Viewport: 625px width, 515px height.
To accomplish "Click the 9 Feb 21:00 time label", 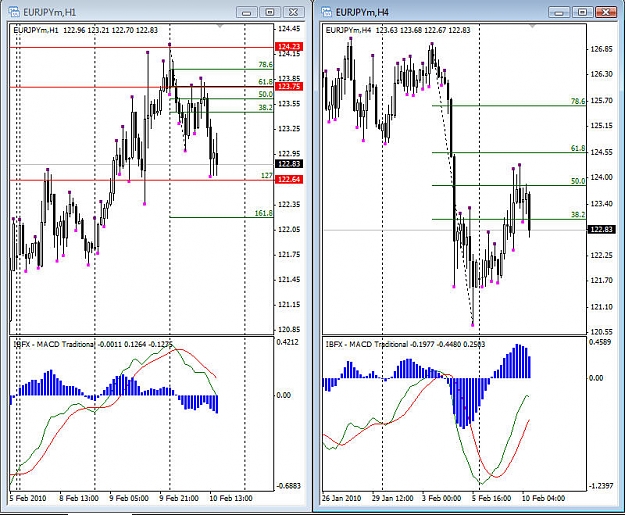I will pos(179,498).
